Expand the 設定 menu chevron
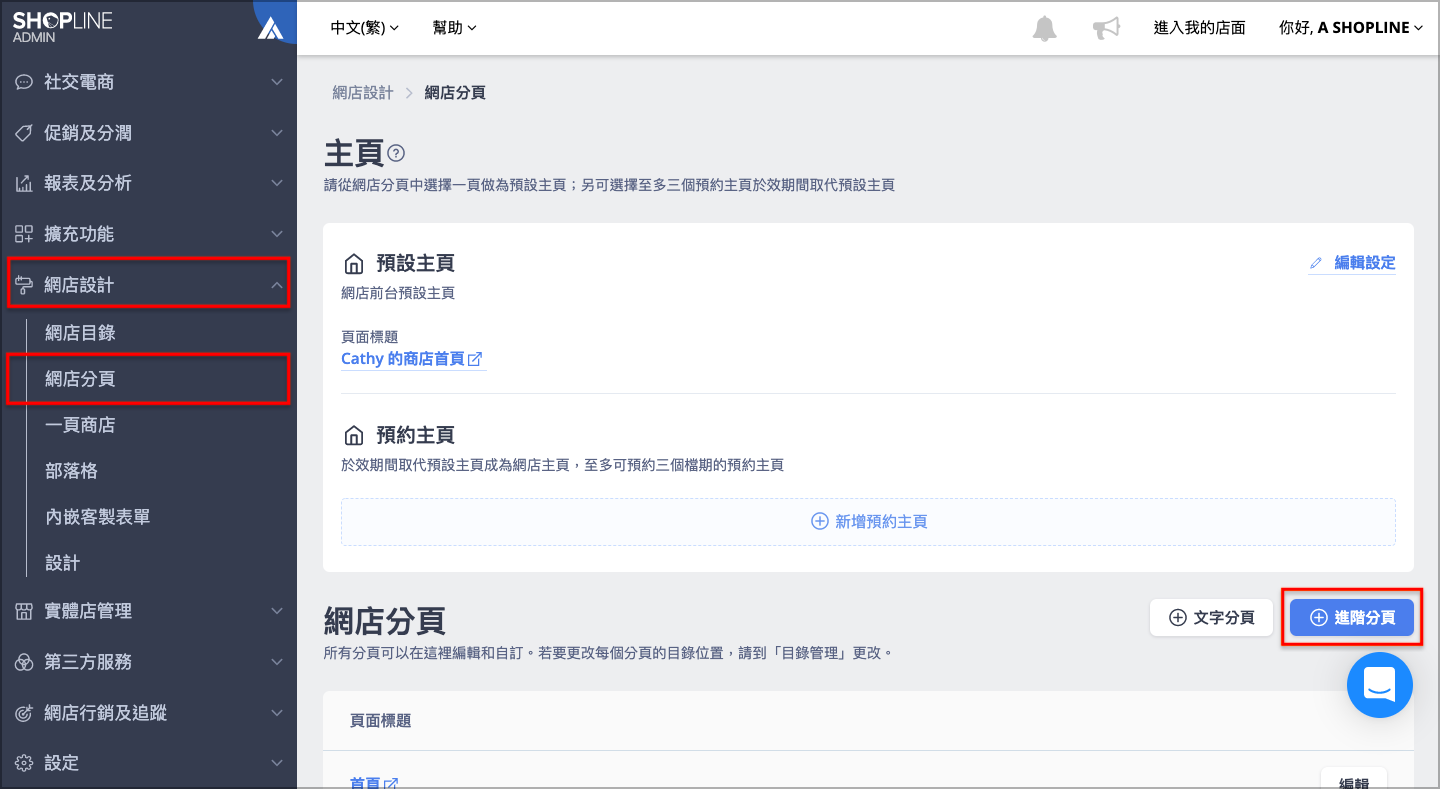1440x789 pixels. tap(277, 763)
